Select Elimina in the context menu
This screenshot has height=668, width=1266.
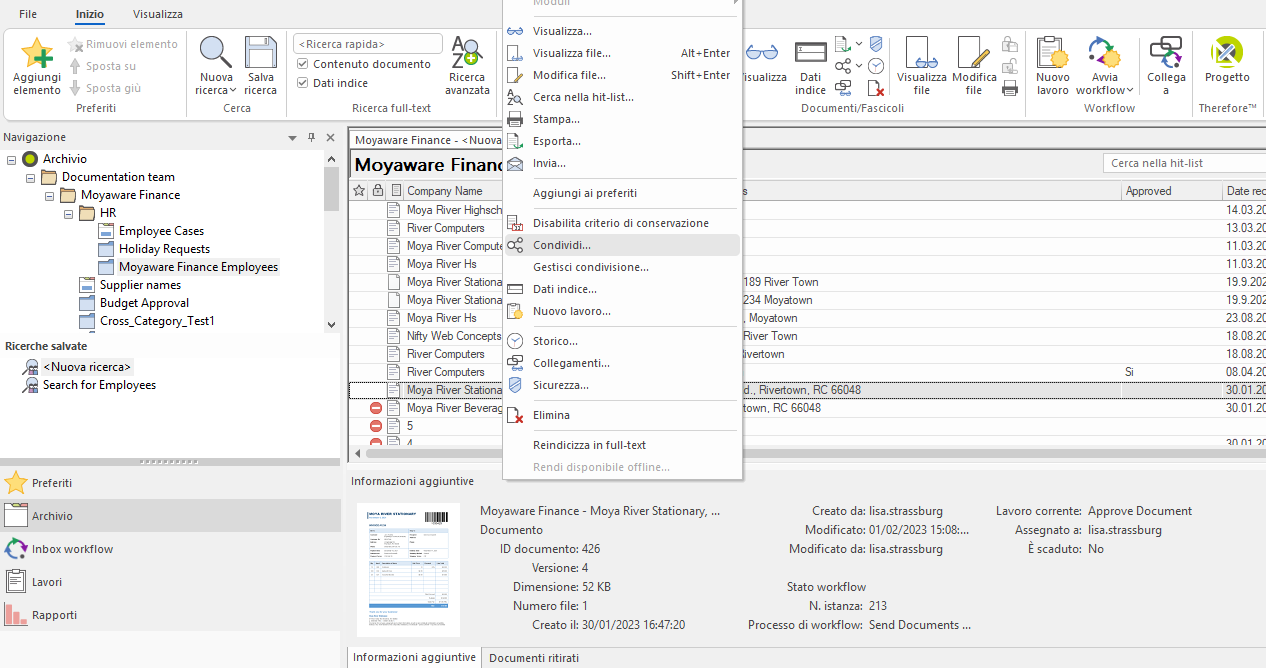[551, 415]
